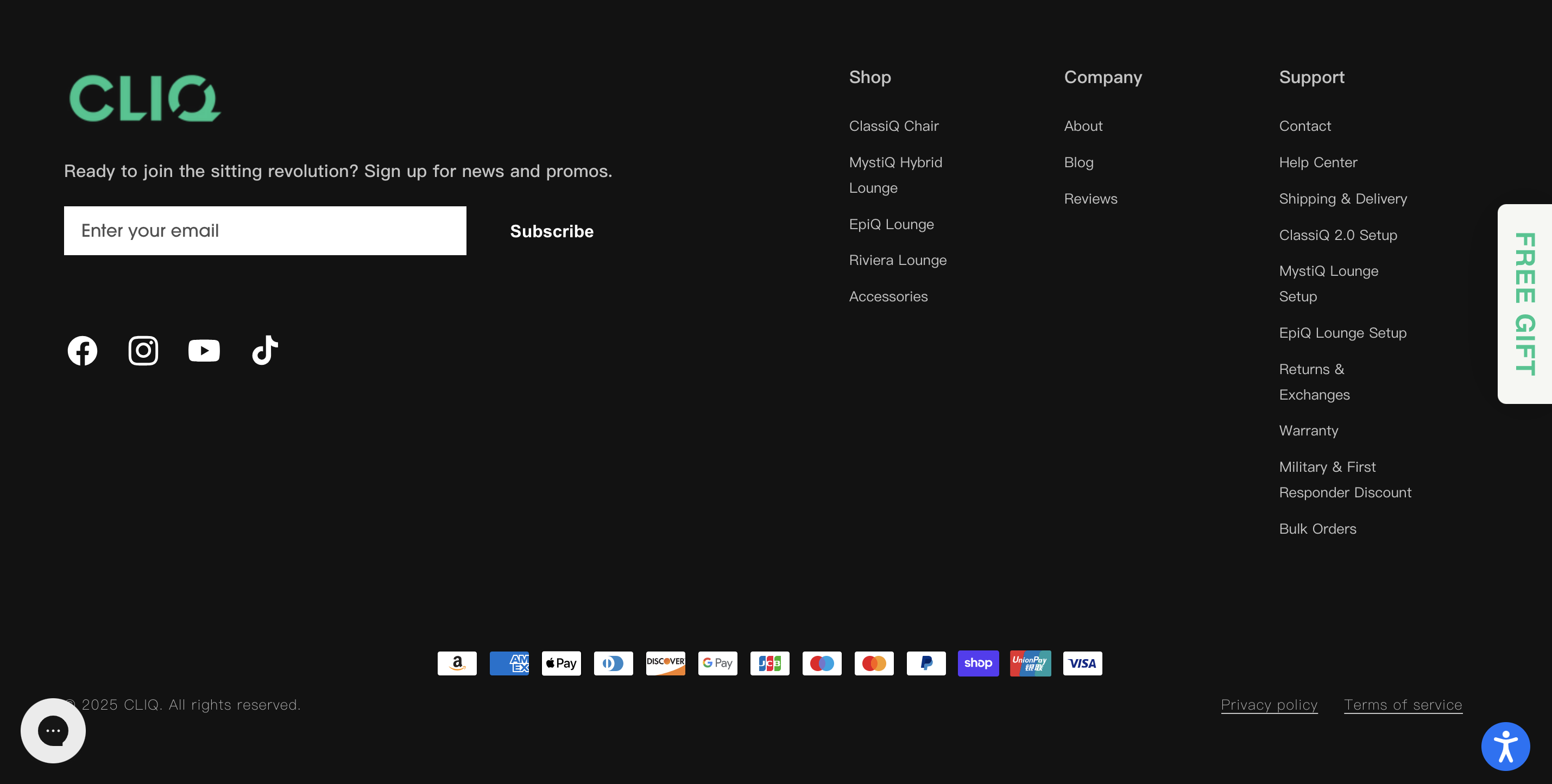Click the Shop Pay payment icon
1552x784 pixels.
tap(978, 663)
